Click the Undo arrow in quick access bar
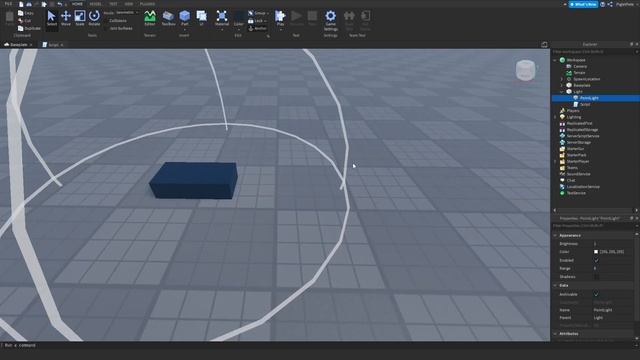The height and width of the screenshot is (360, 640). pos(60,4)
